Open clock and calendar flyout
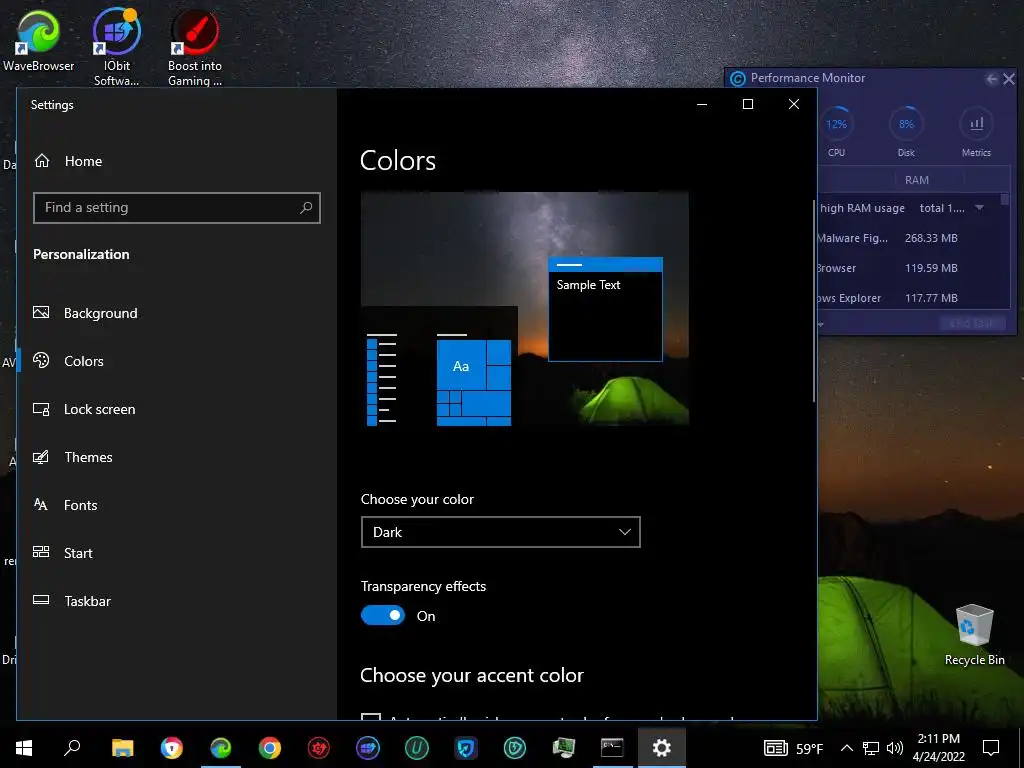The height and width of the screenshot is (768, 1024). (938, 748)
